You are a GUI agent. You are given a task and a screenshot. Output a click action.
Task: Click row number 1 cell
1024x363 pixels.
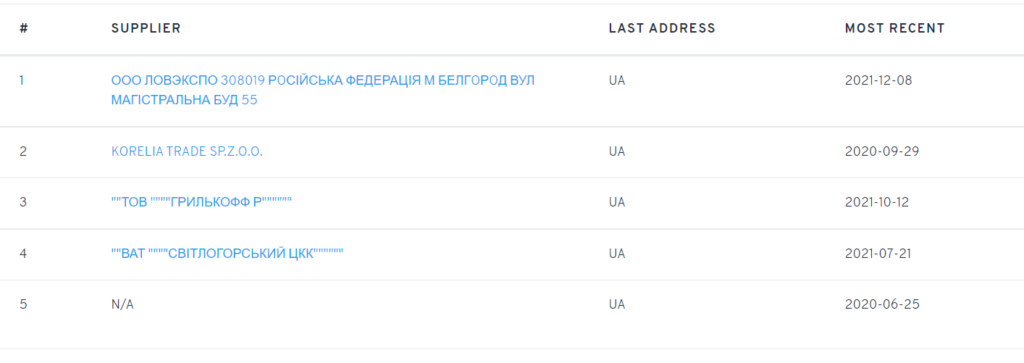[22, 81]
